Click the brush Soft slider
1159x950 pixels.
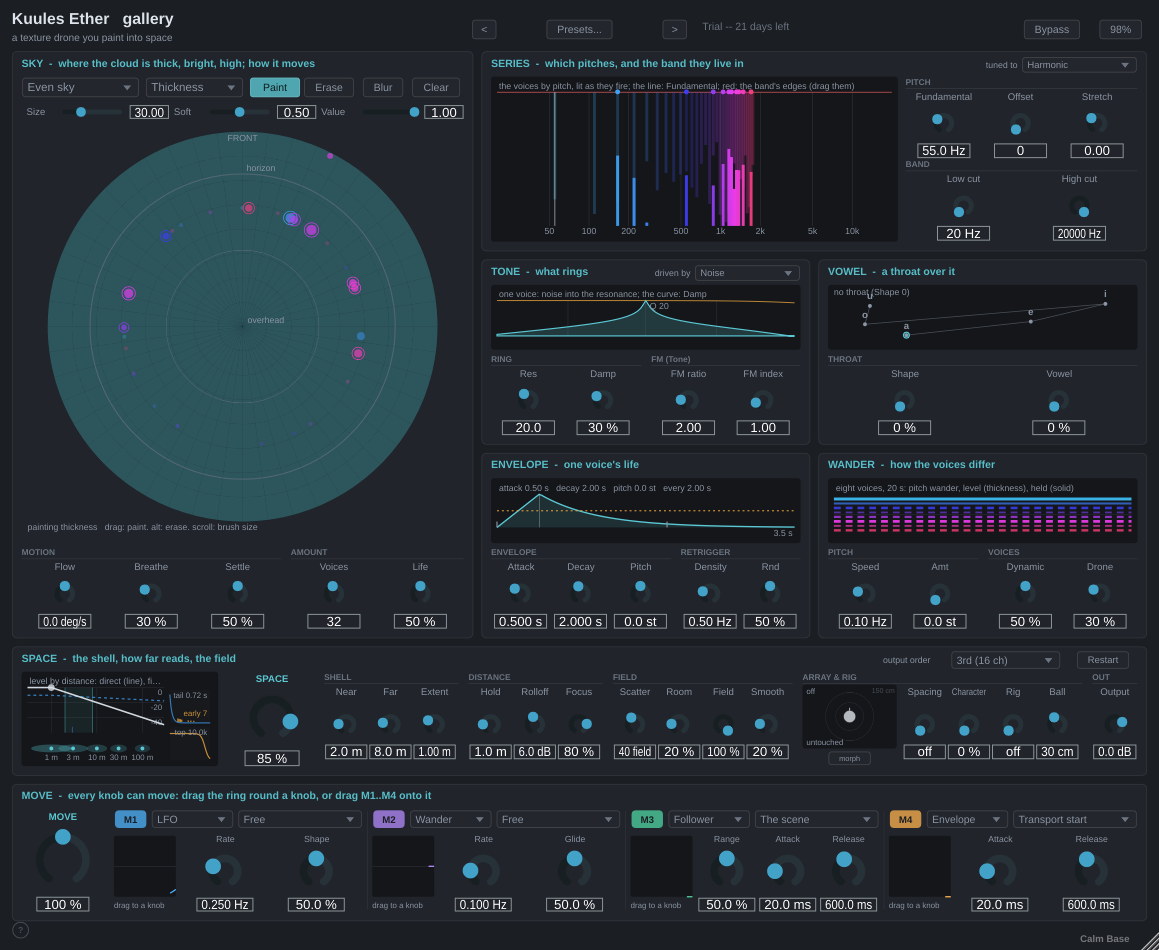239,112
